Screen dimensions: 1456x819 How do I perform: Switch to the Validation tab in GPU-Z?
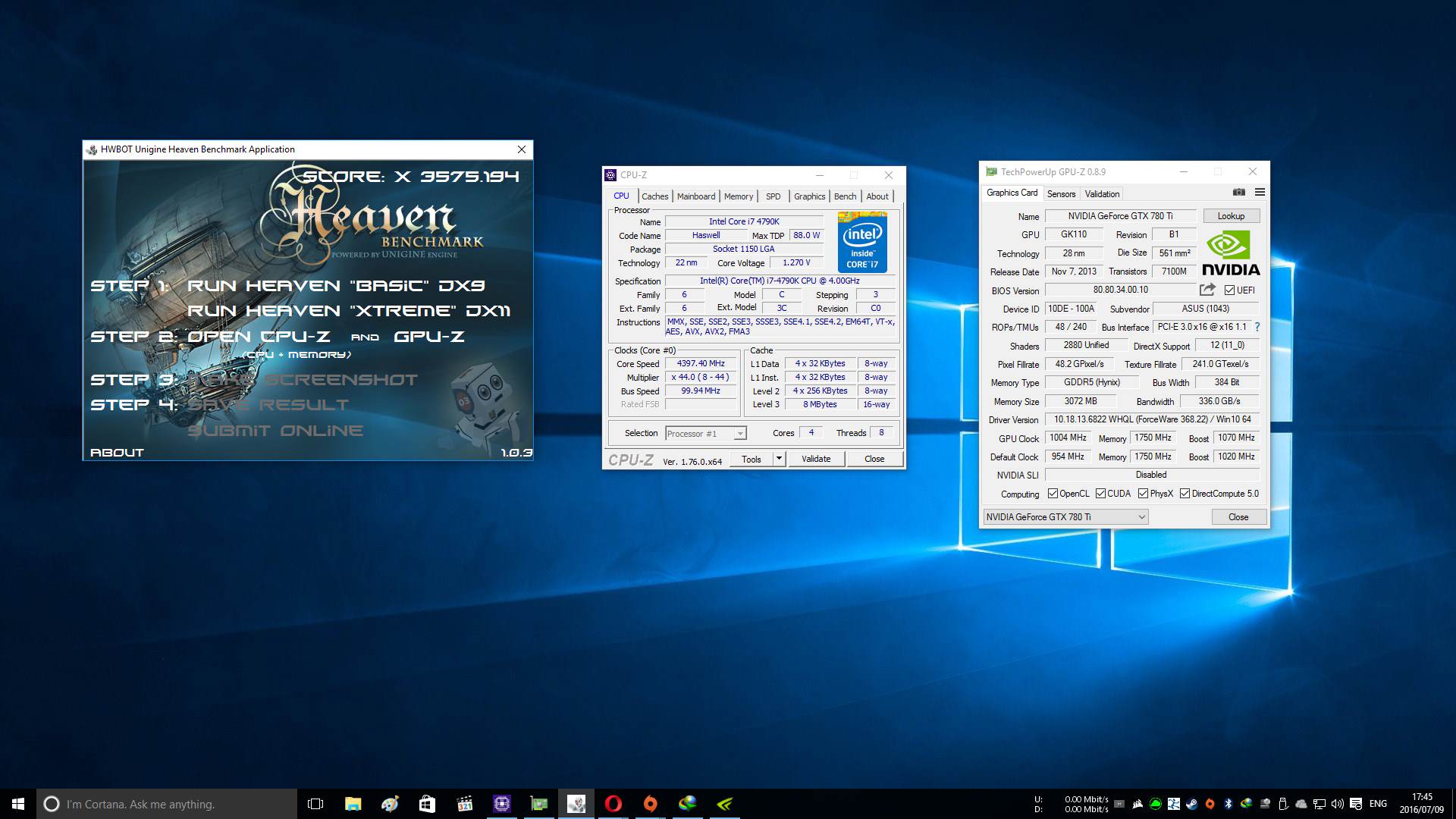point(1102,194)
